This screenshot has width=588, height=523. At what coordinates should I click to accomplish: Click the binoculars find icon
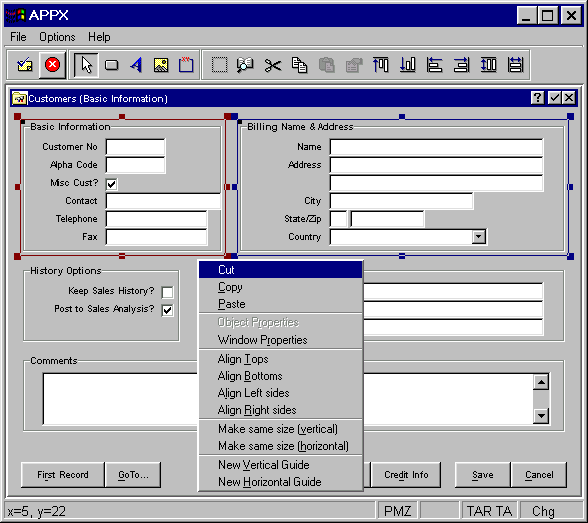click(x=245, y=65)
